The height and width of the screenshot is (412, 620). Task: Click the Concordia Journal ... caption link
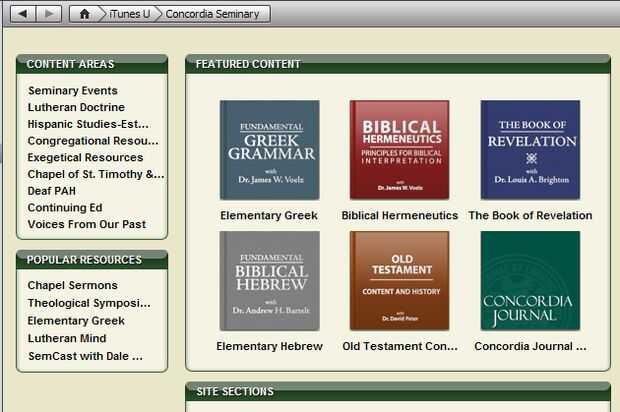coord(530,346)
